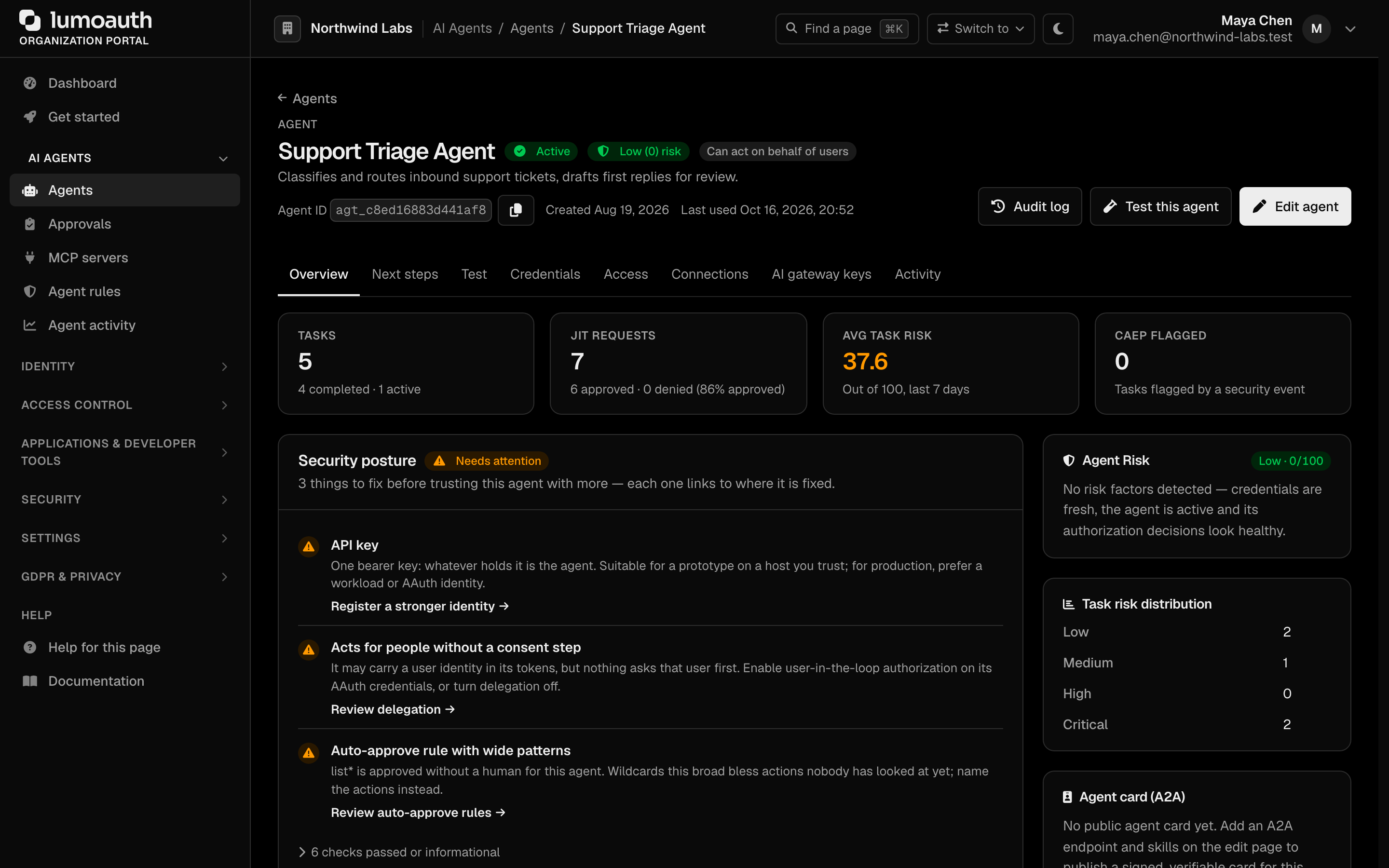The image size is (1389, 868).
Task: Switch to the Credentials tab
Action: point(545,274)
